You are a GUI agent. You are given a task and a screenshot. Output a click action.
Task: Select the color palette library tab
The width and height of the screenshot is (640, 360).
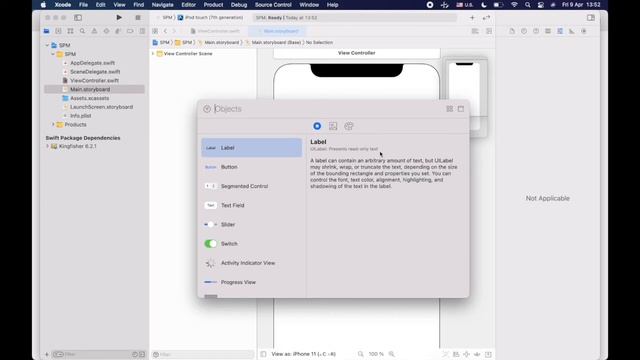(349, 126)
